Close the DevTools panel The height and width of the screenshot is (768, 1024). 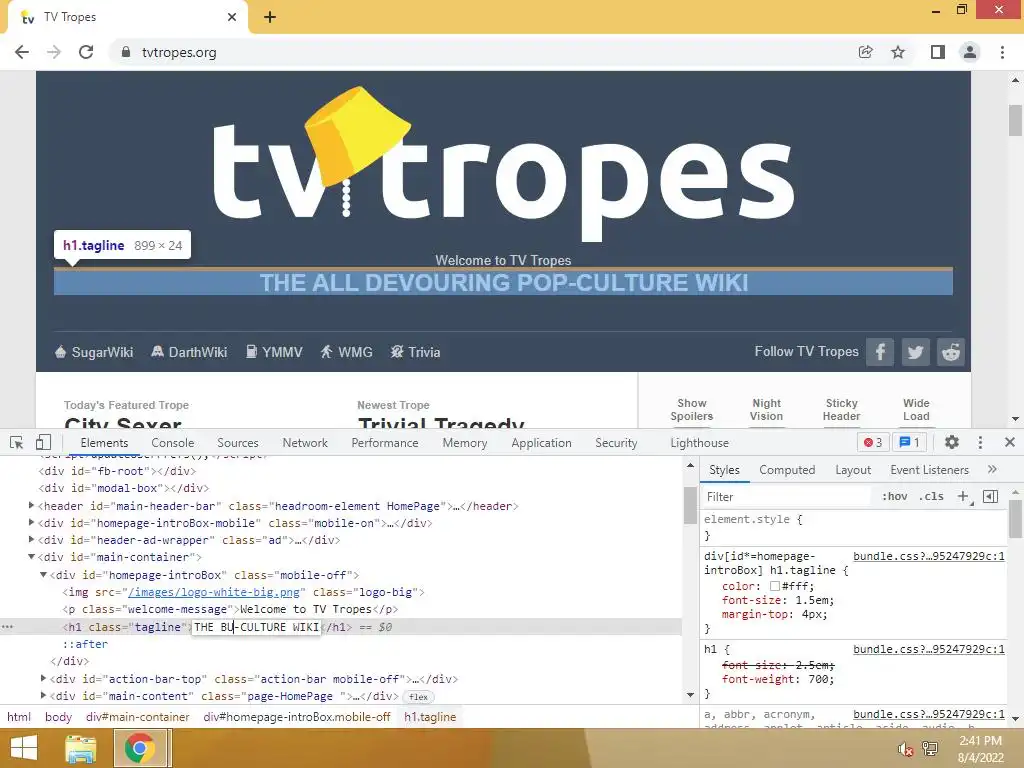tap(1010, 442)
